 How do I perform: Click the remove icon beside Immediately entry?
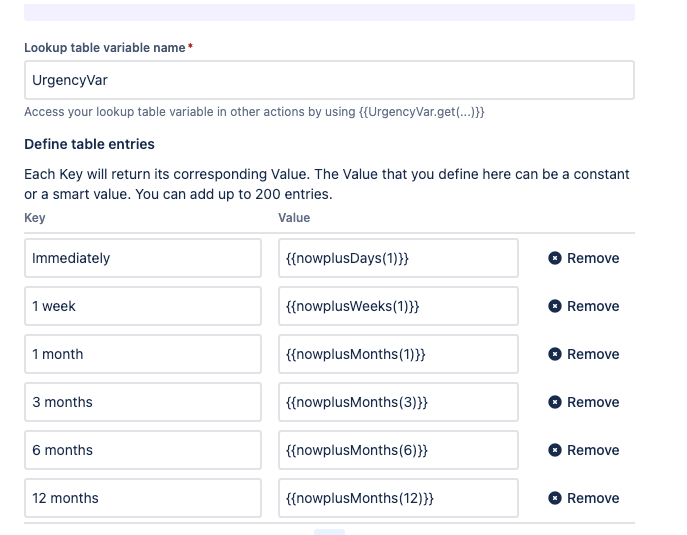[555, 258]
